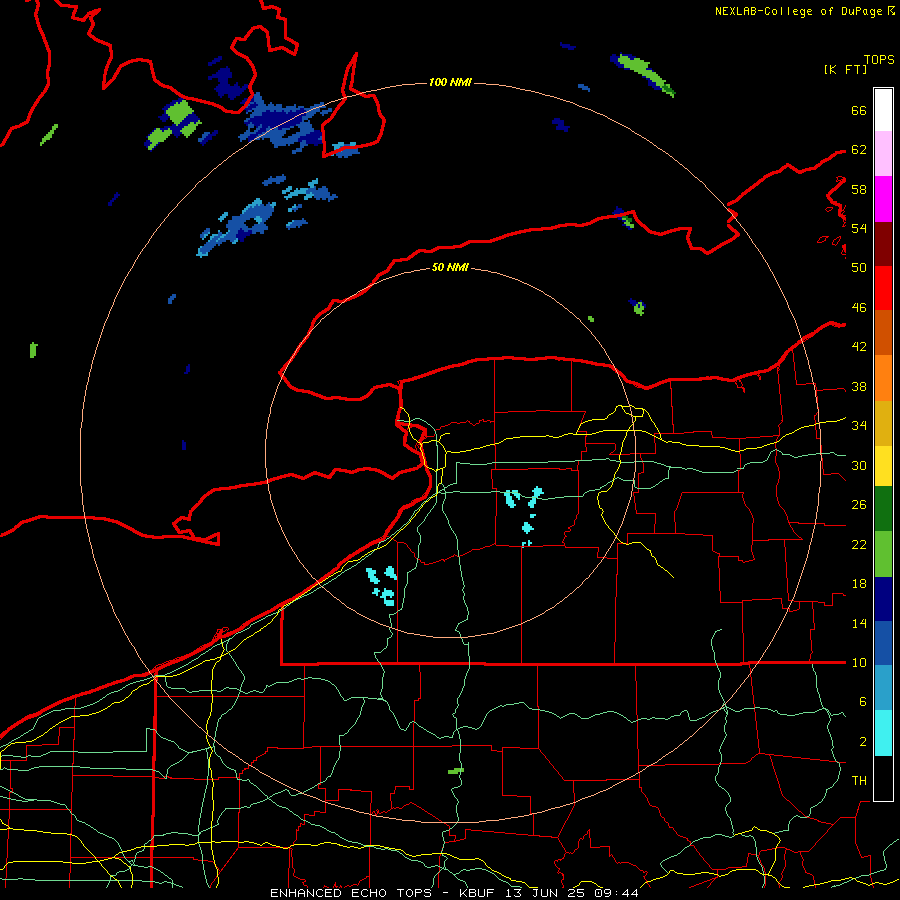Select the light pink legend swatch
900x900 pixels.
(x=883, y=154)
